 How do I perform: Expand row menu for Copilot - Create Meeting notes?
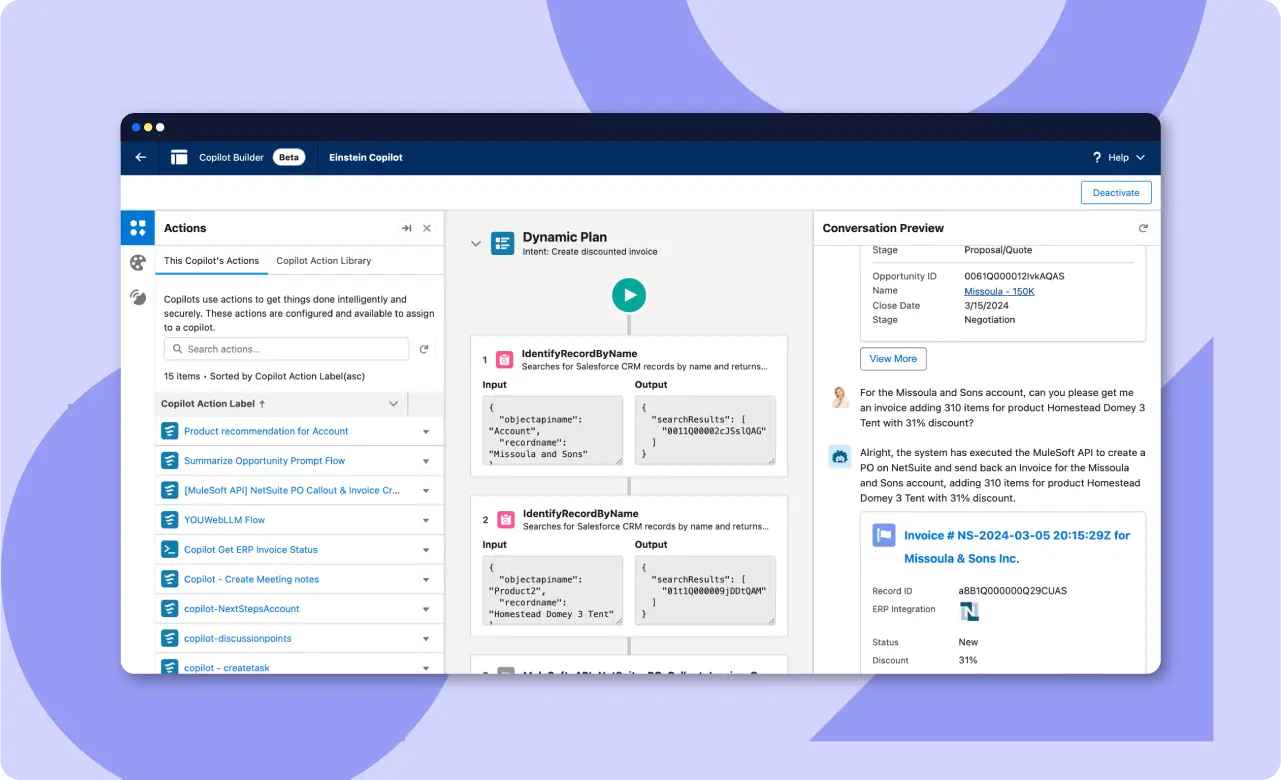click(426, 579)
